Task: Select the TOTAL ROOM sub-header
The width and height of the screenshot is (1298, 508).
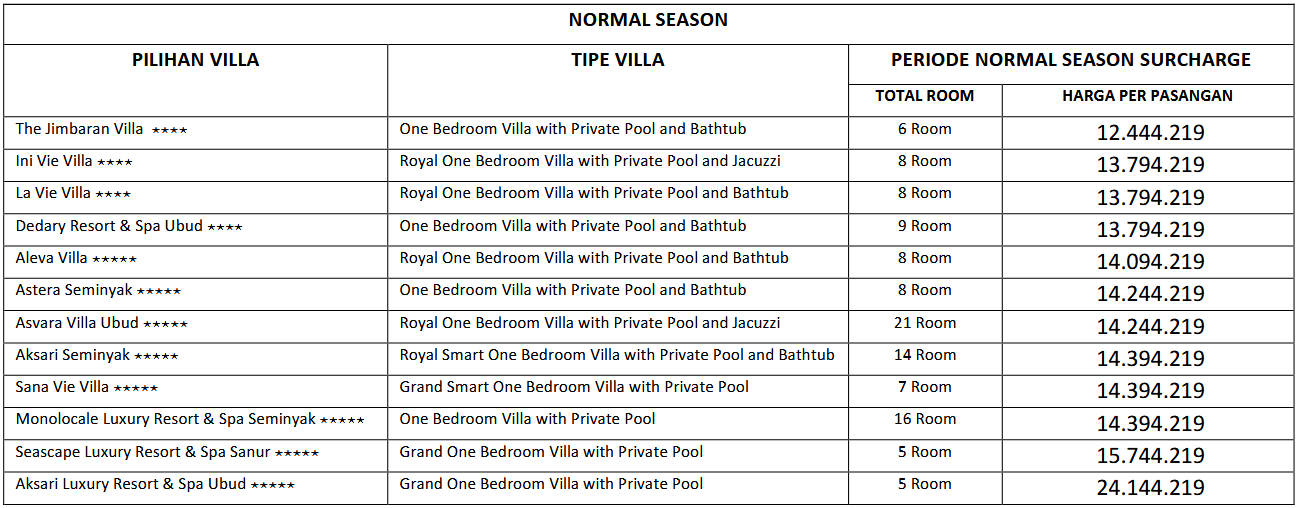Action: coord(924,96)
